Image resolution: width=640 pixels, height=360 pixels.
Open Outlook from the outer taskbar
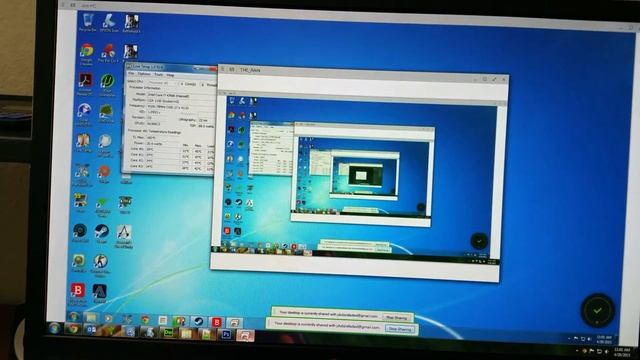(x=91, y=330)
